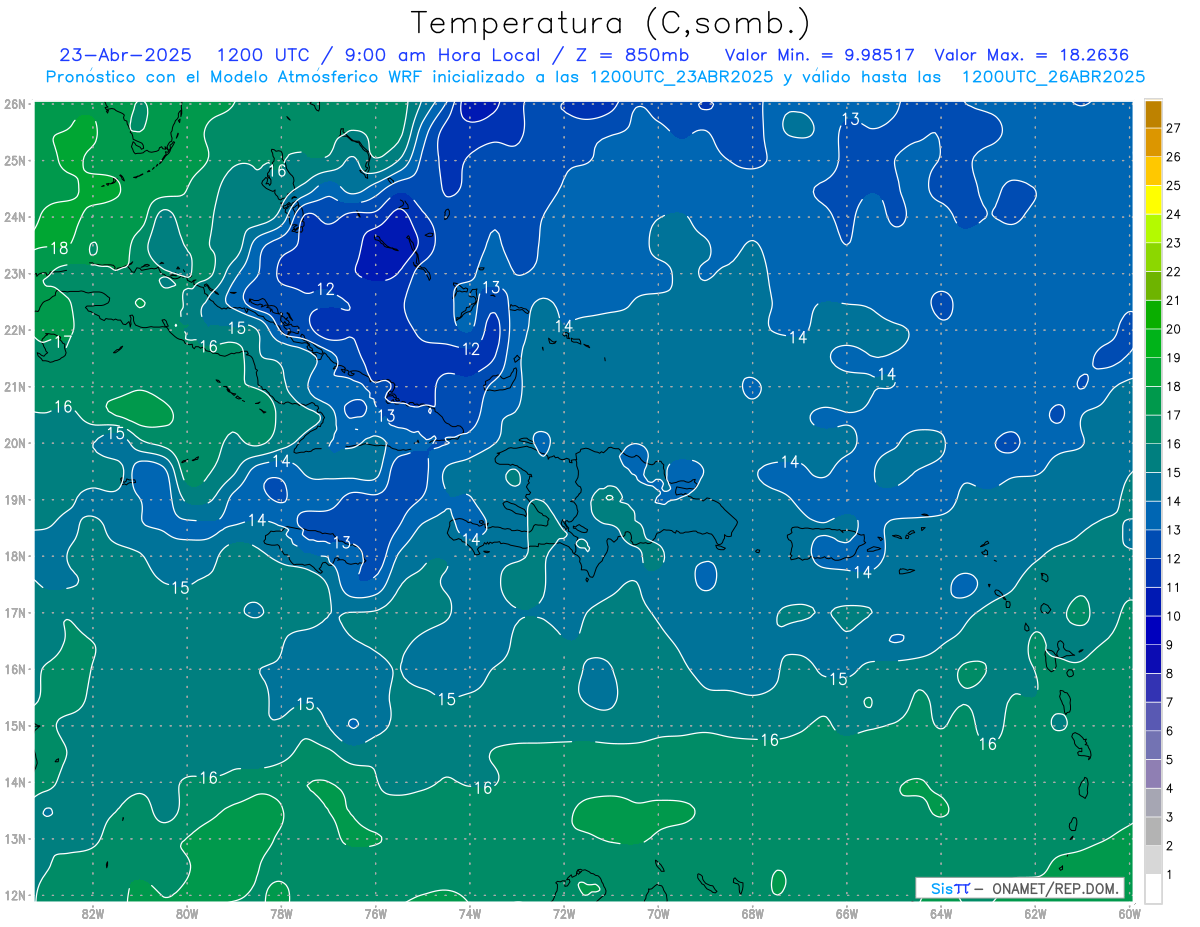1200x927 pixels.
Task: Click the 78W longitude axis label
Action: point(281,913)
